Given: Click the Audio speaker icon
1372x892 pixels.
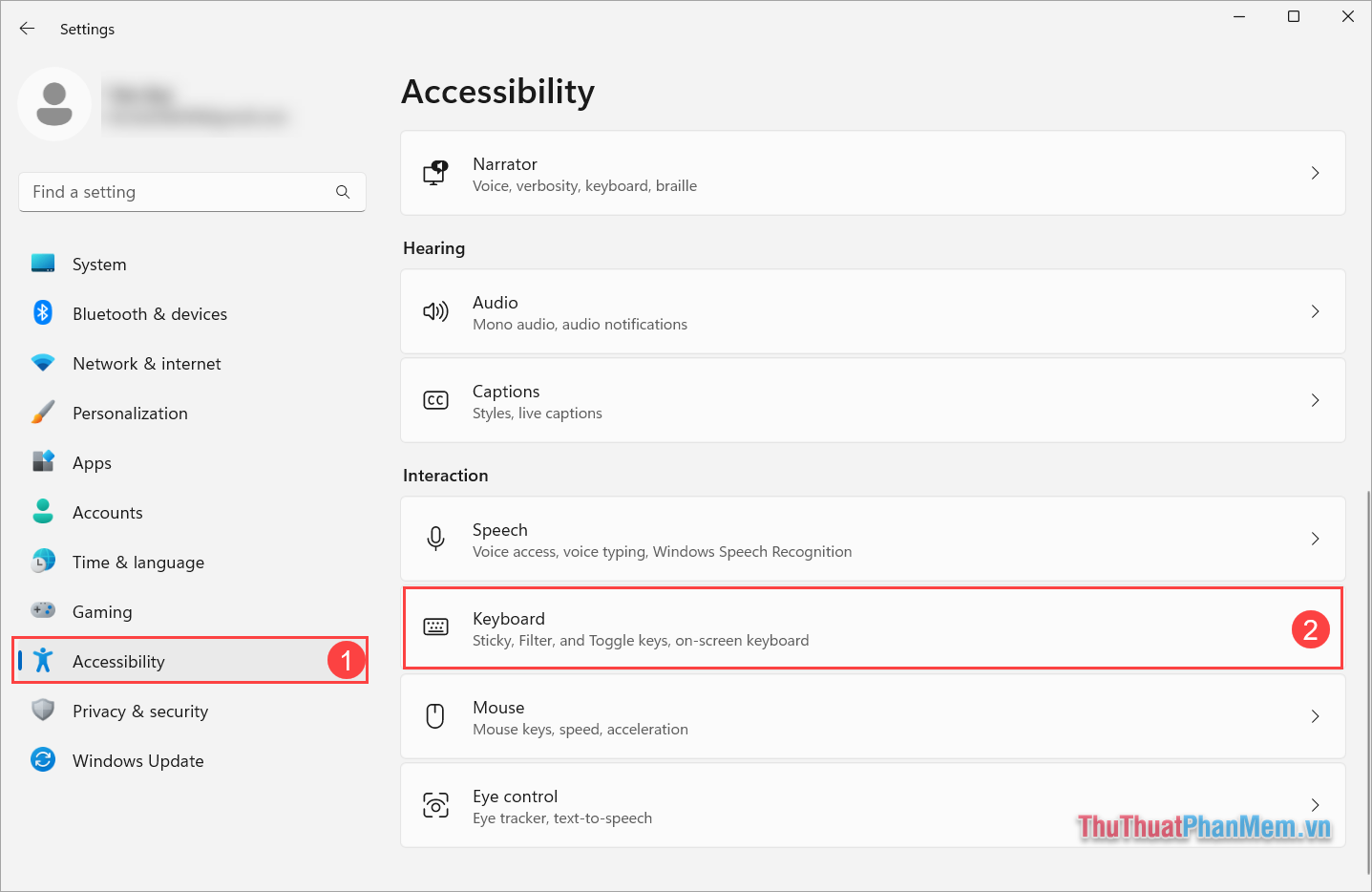Looking at the screenshot, I should tap(436, 311).
